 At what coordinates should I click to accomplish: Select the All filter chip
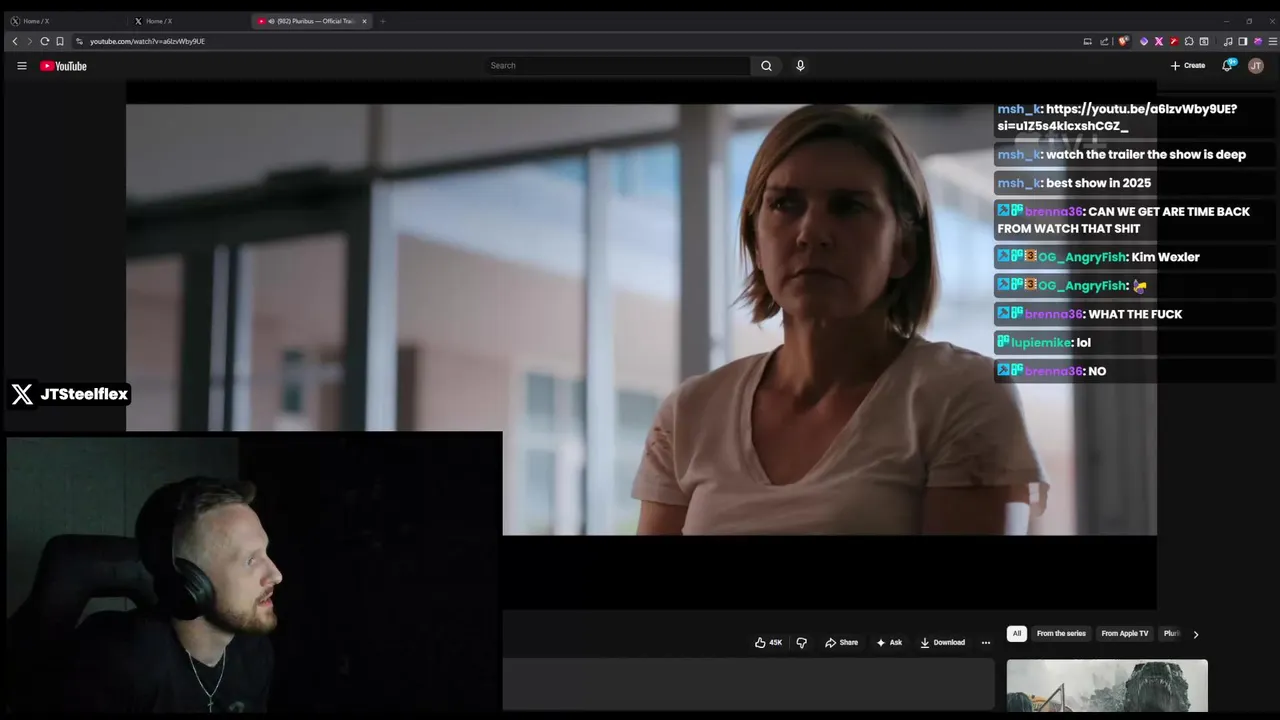click(1017, 633)
